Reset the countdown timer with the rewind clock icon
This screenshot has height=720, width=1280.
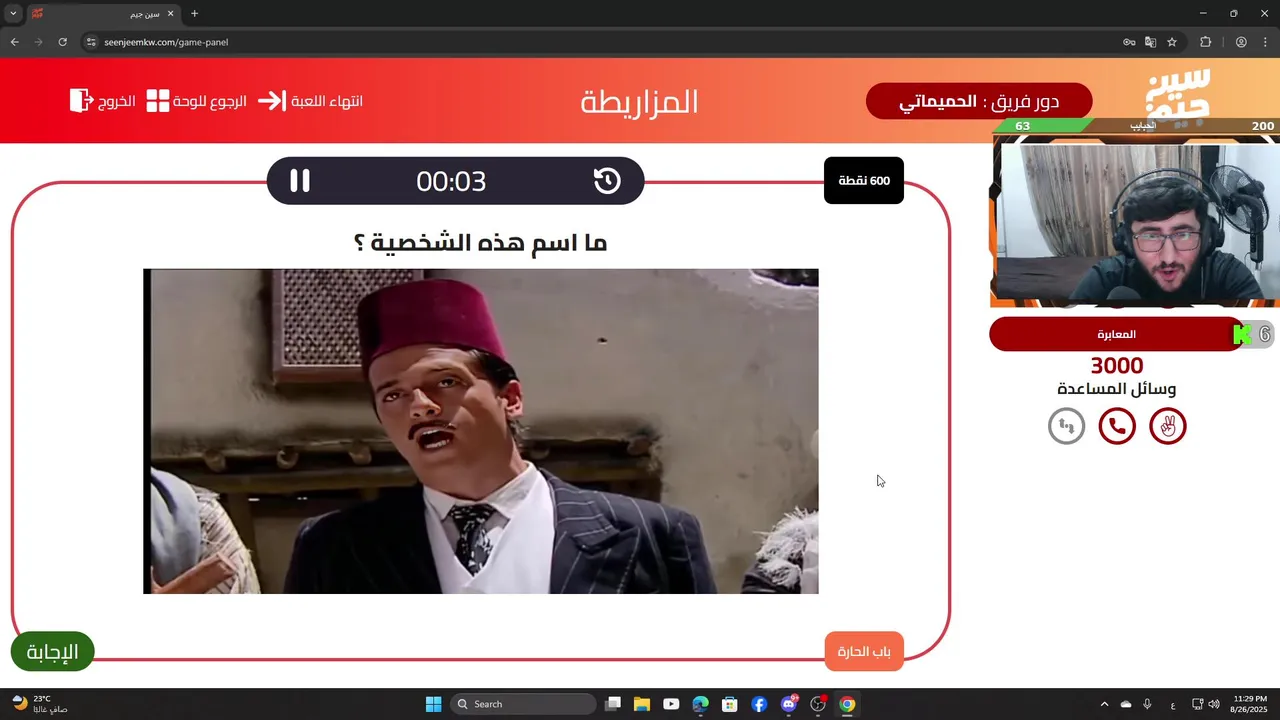[x=607, y=181]
